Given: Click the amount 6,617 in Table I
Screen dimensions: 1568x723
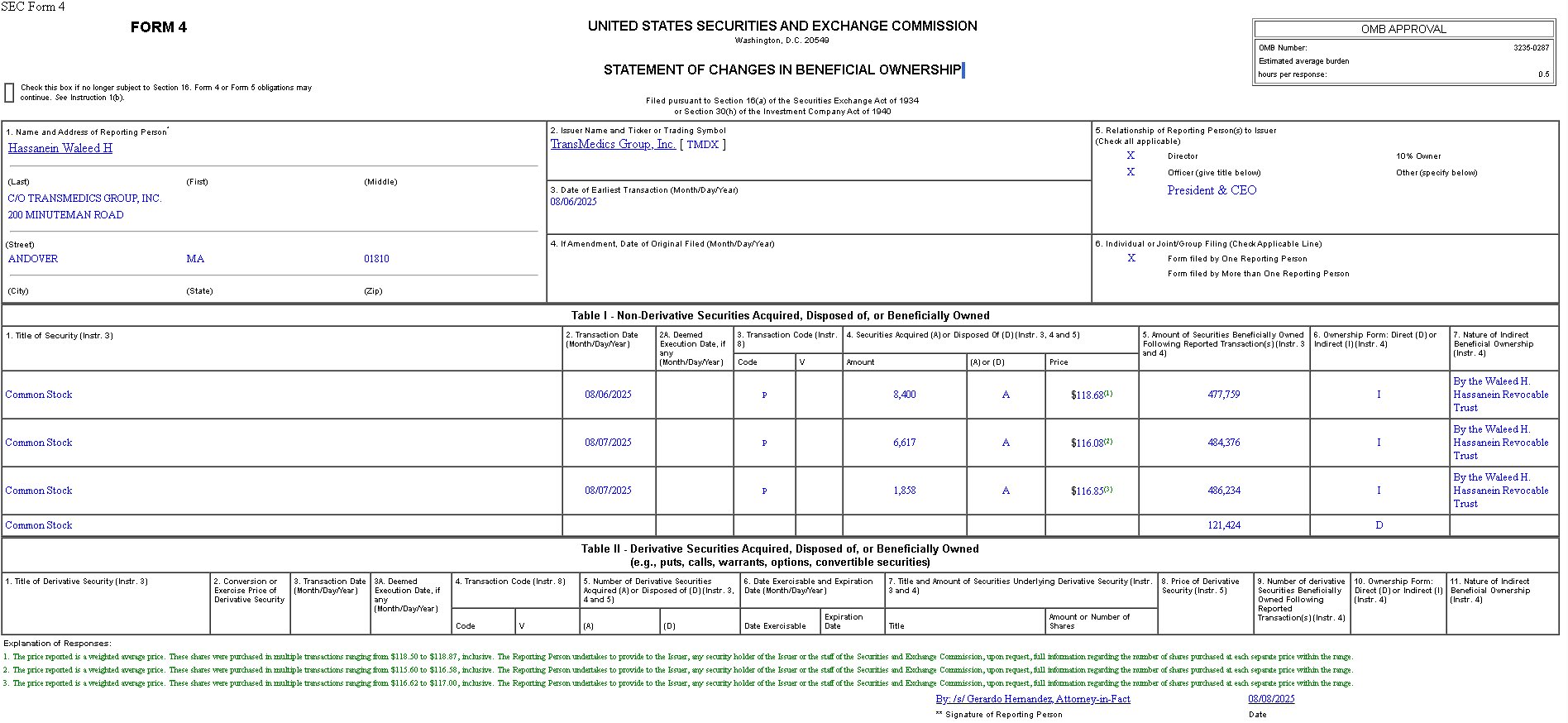Looking at the screenshot, I should [905, 443].
